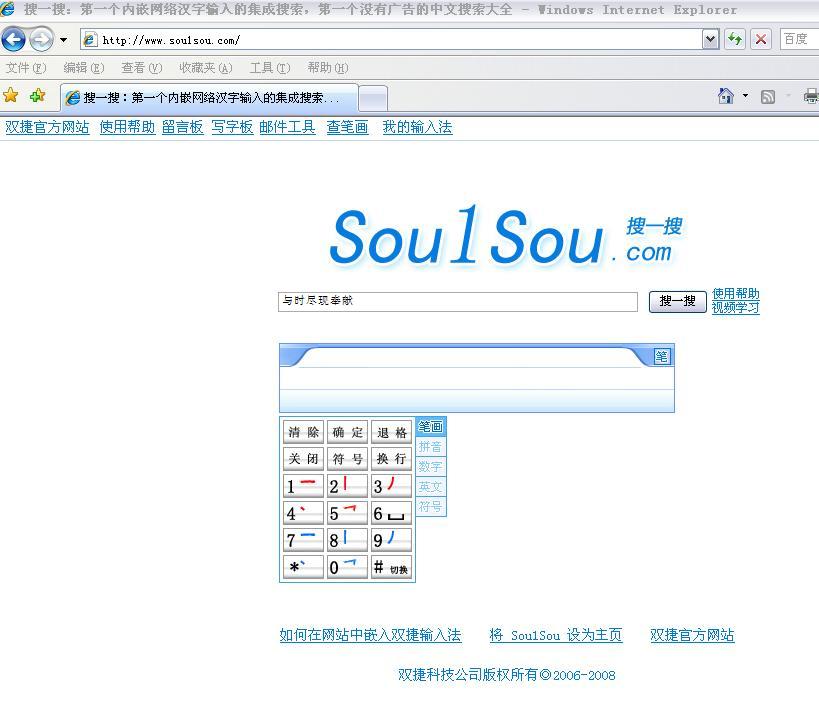819x711 pixels.
Task: Click the main search text field
Action: click(x=458, y=301)
